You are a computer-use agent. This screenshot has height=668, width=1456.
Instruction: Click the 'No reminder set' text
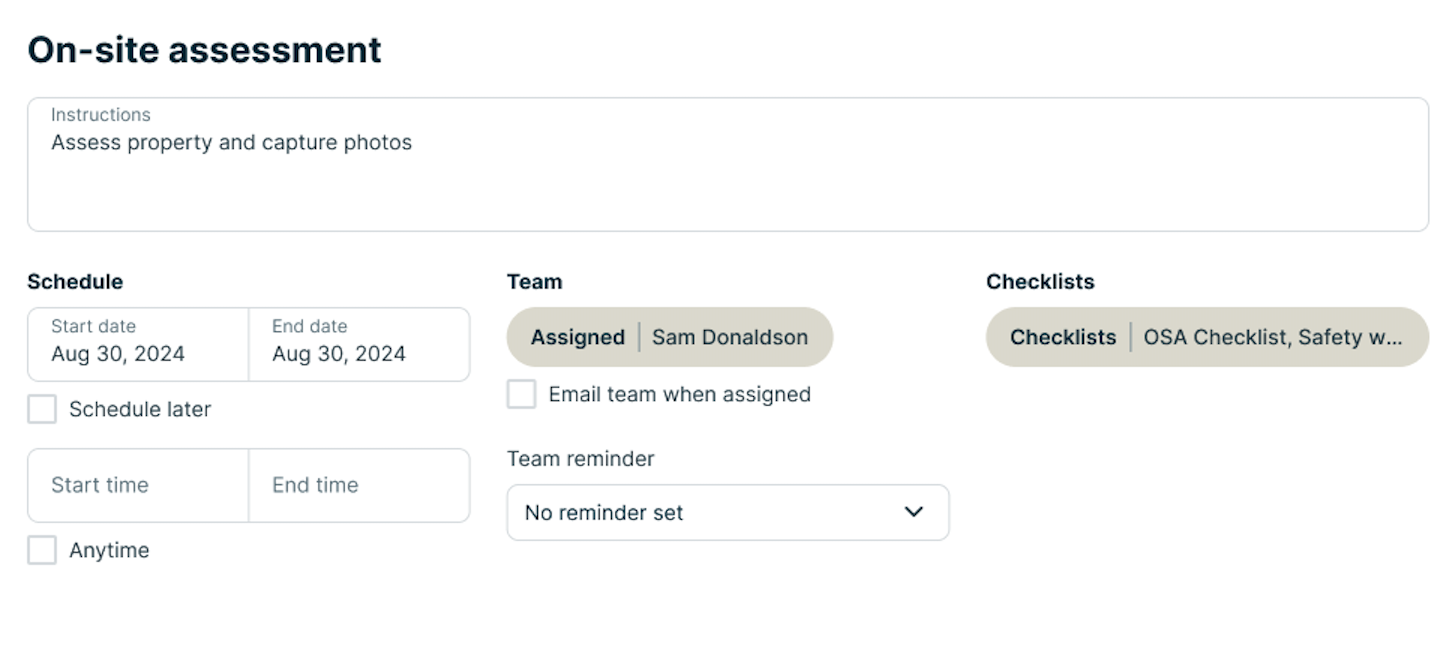[604, 512]
